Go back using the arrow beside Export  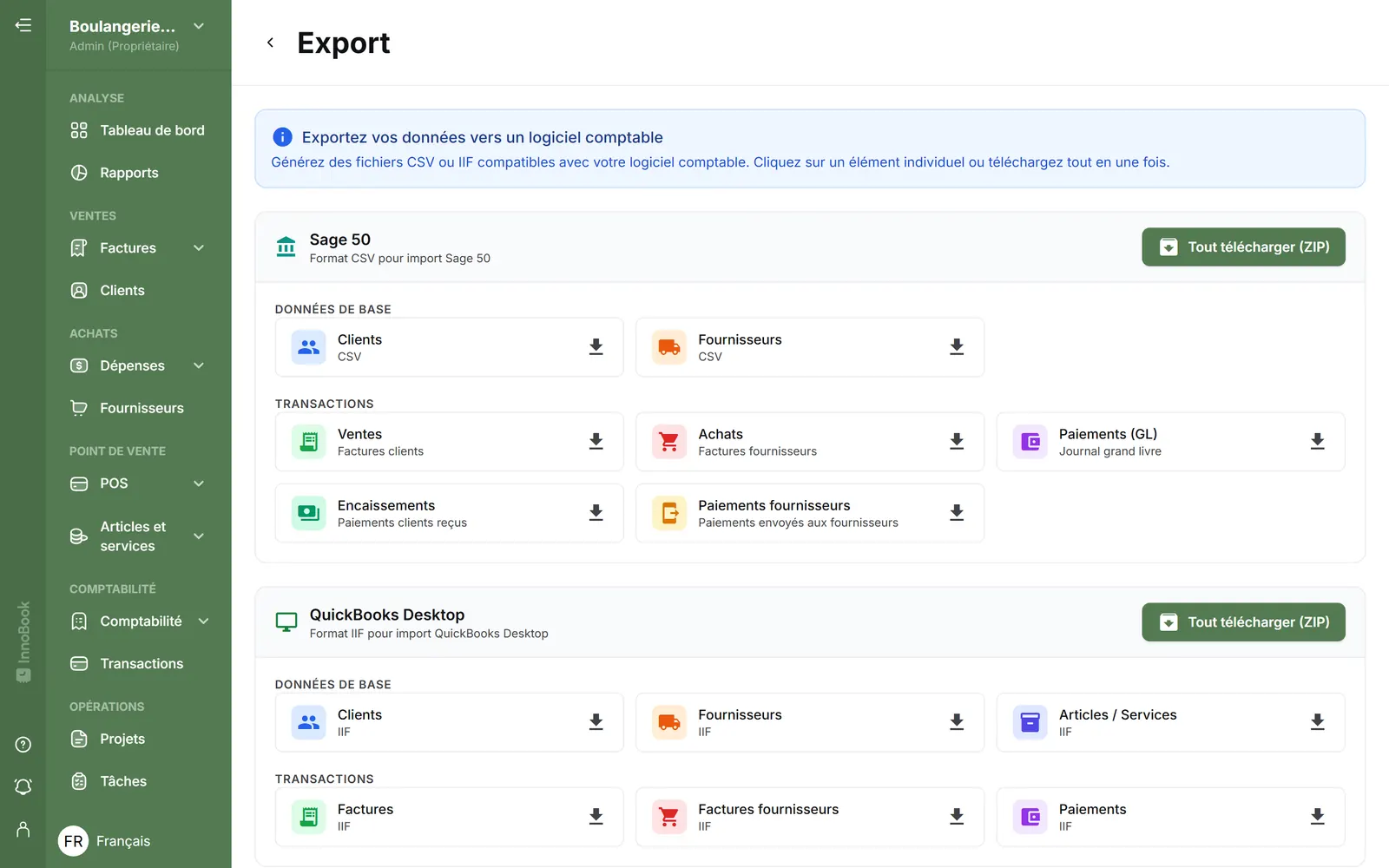click(270, 43)
